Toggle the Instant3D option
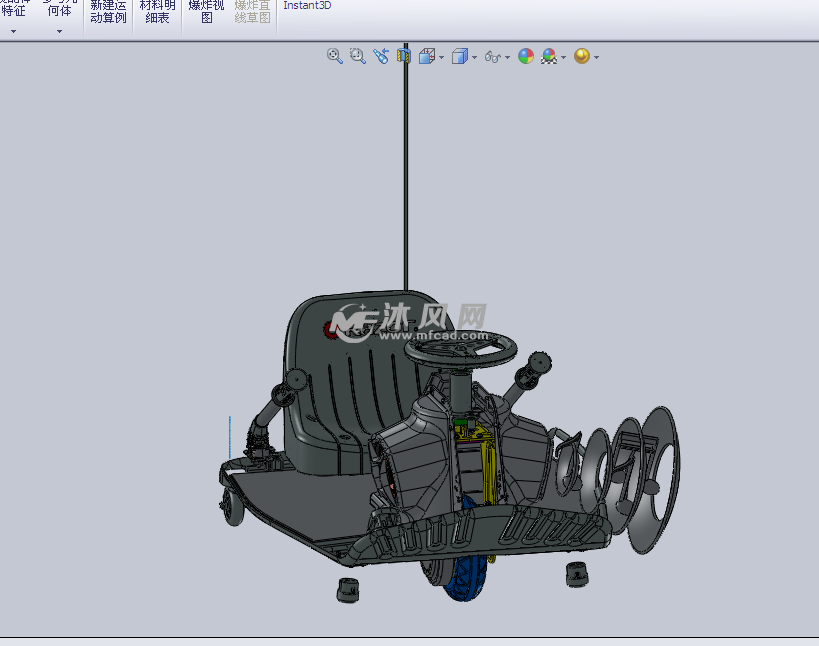 click(x=307, y=6)
